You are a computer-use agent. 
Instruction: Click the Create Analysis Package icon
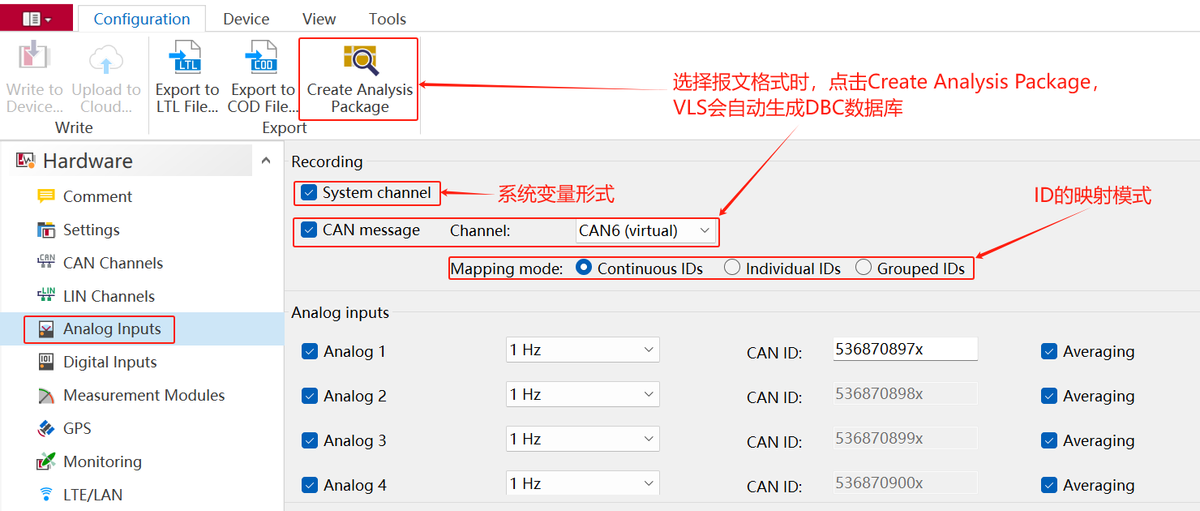point(358,60)
